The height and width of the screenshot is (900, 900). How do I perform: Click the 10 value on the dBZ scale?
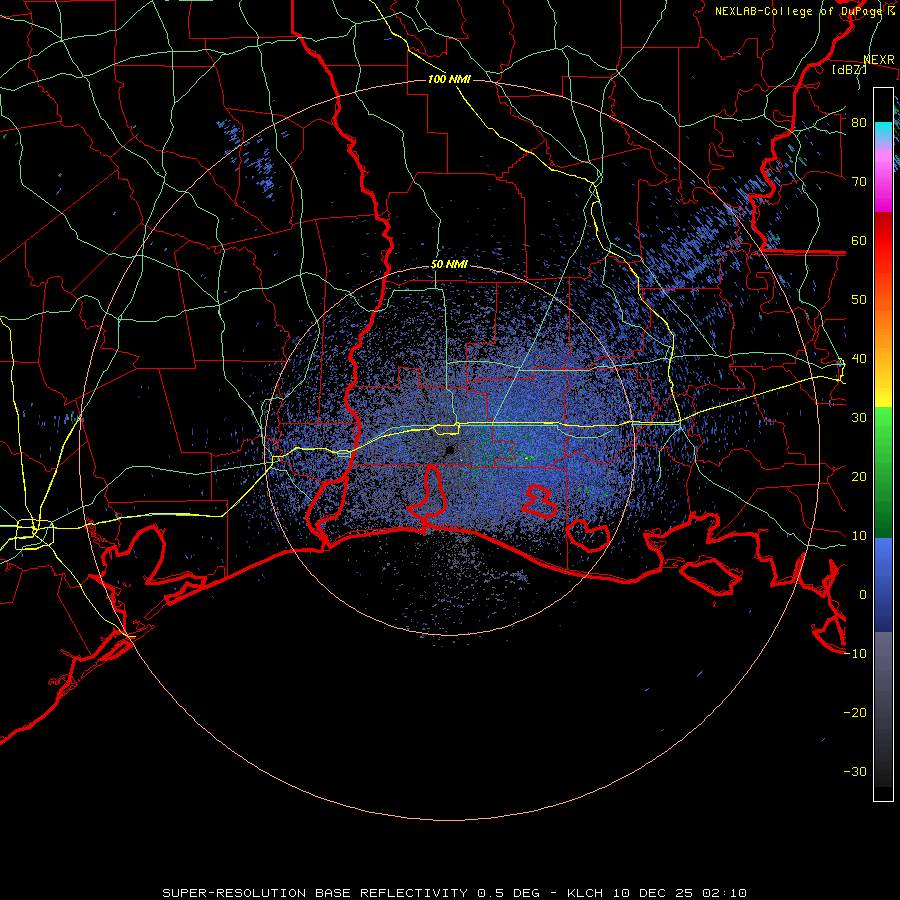pyautogui.click(x=859, y=536)
